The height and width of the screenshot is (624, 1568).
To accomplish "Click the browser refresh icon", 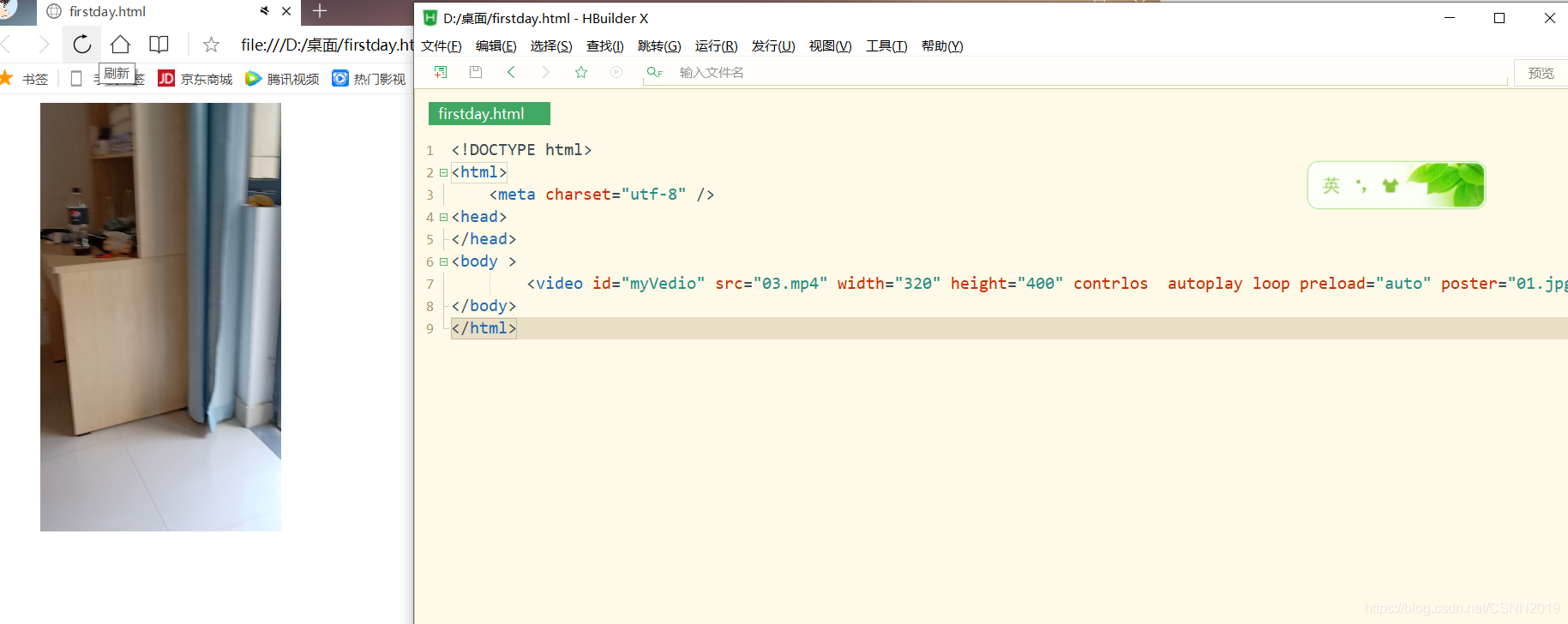I will coord(81,44).
